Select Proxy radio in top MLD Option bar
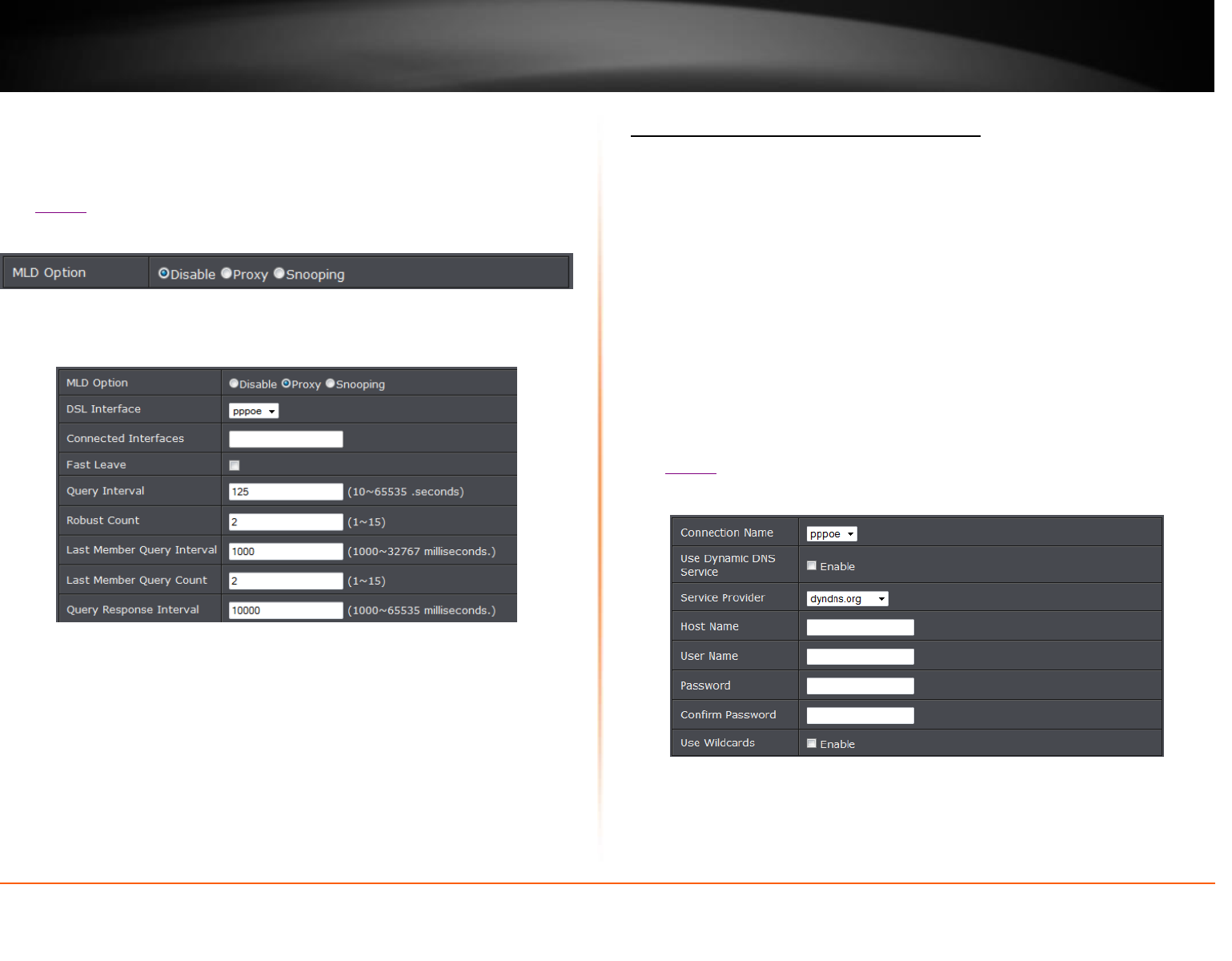 (227, 274)
